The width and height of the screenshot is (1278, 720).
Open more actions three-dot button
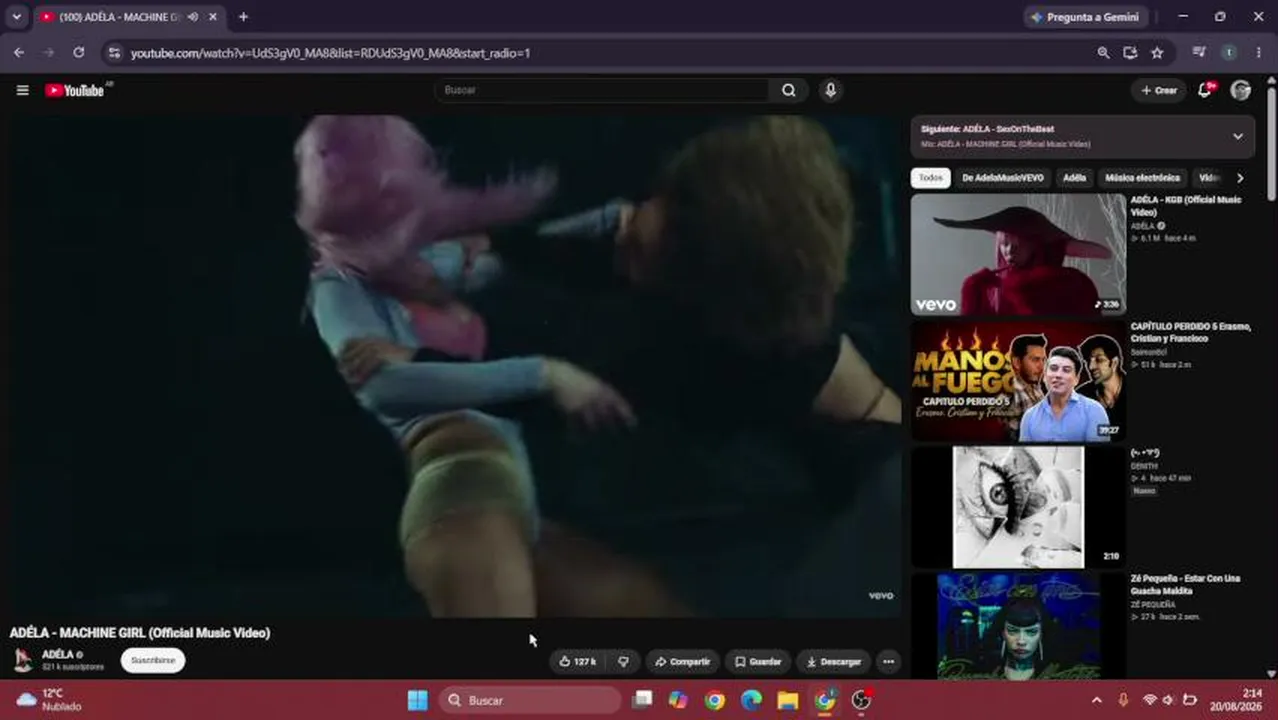pyautogui.click(x=888, y=661)
